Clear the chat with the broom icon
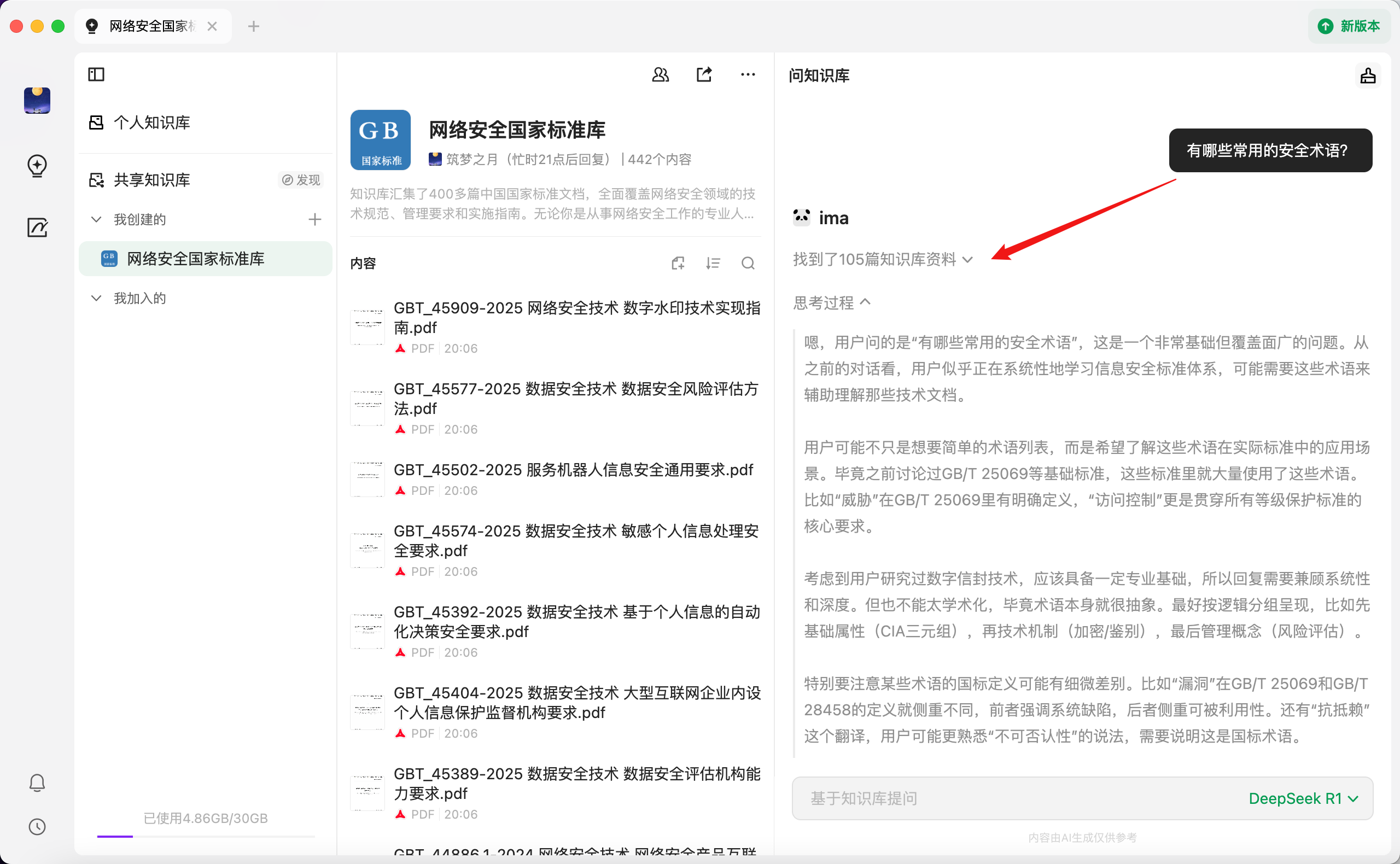The width and height of the screenshot is (1400, 864). [x=1367, y=76]
